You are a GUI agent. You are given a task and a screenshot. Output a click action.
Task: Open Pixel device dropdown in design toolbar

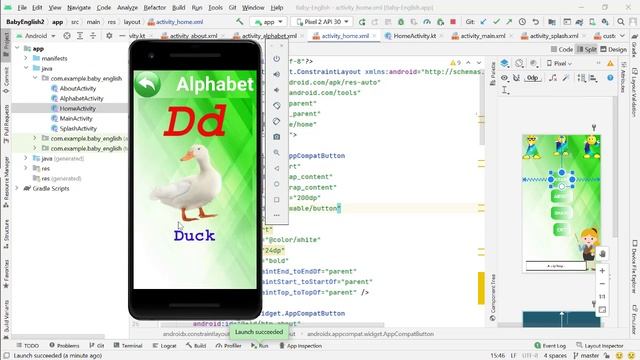pyautogui.click(x=559, y=63)
